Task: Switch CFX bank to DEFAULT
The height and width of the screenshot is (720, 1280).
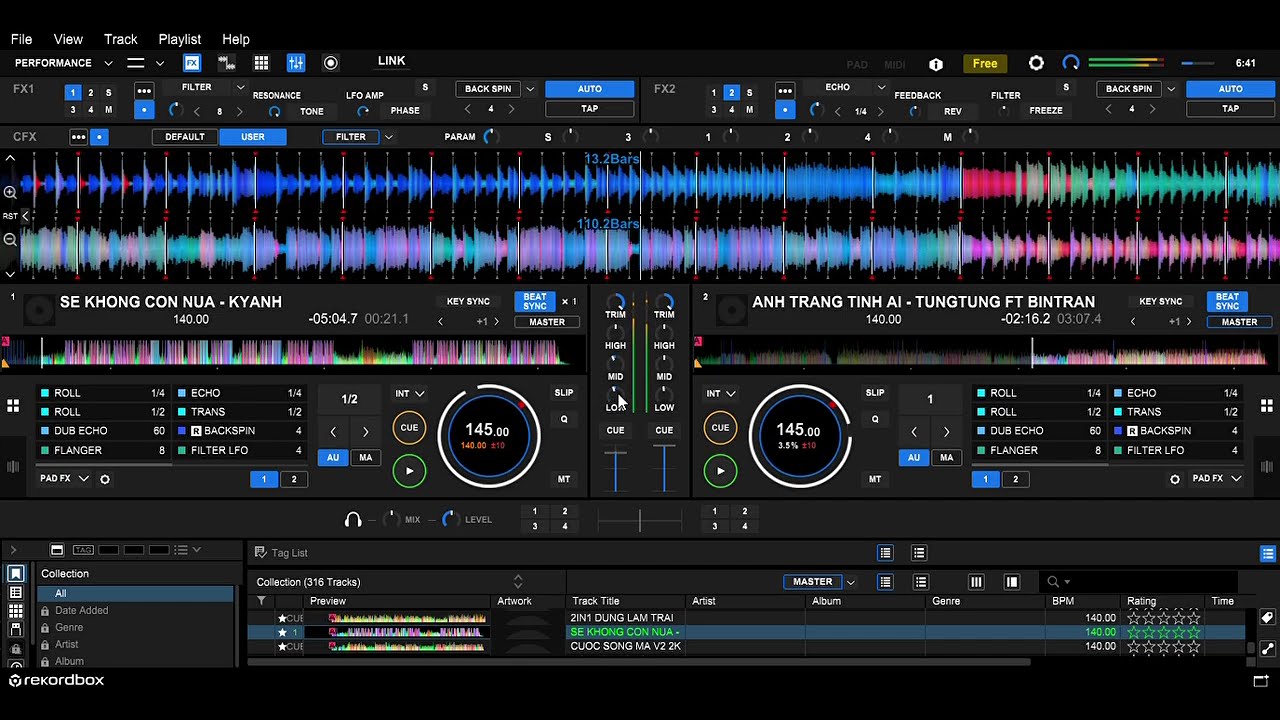Action: [x=185, y=137]
